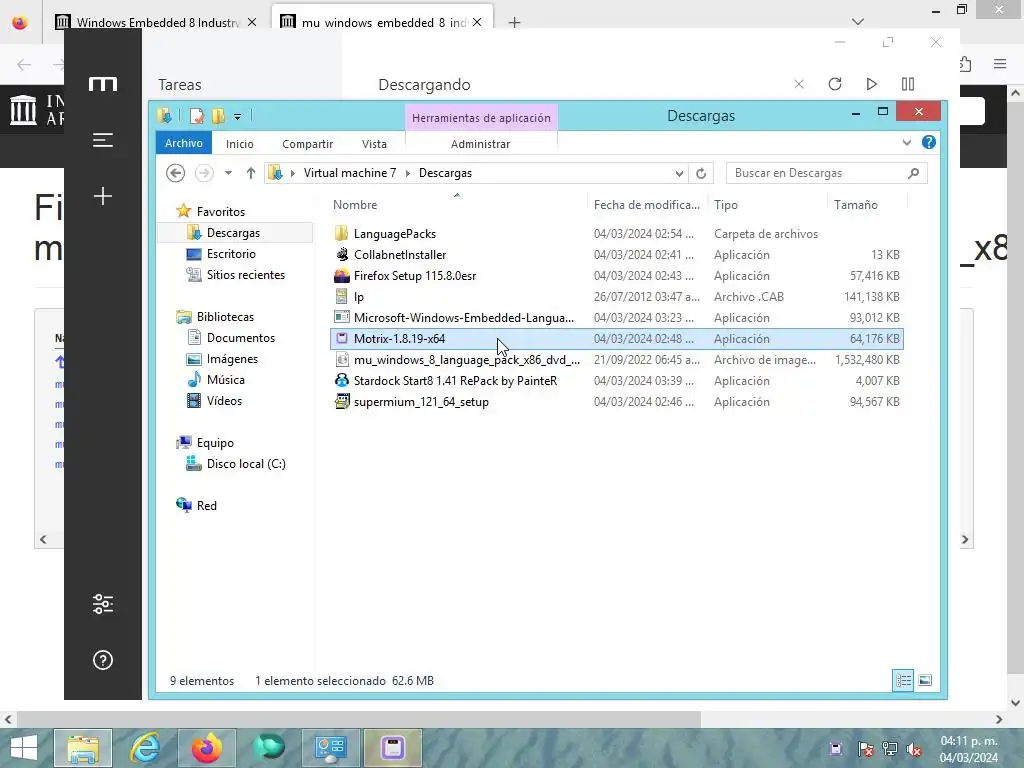Switch to the Compartir ribbon tab
This screenshot has height=768, width=1024.
[308, 144]
